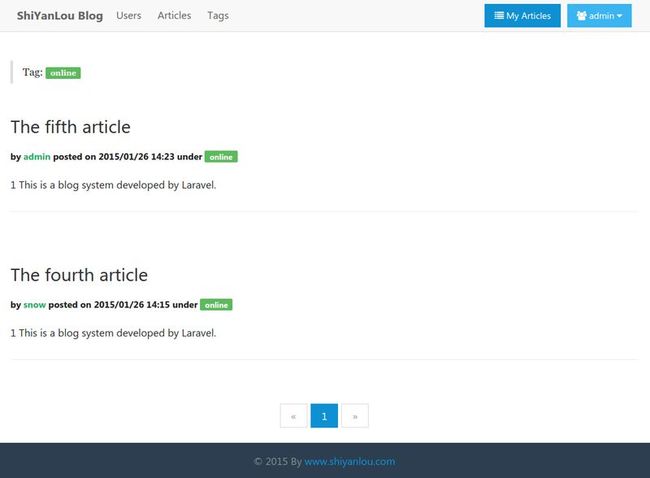Go to next page with » button

355,416
